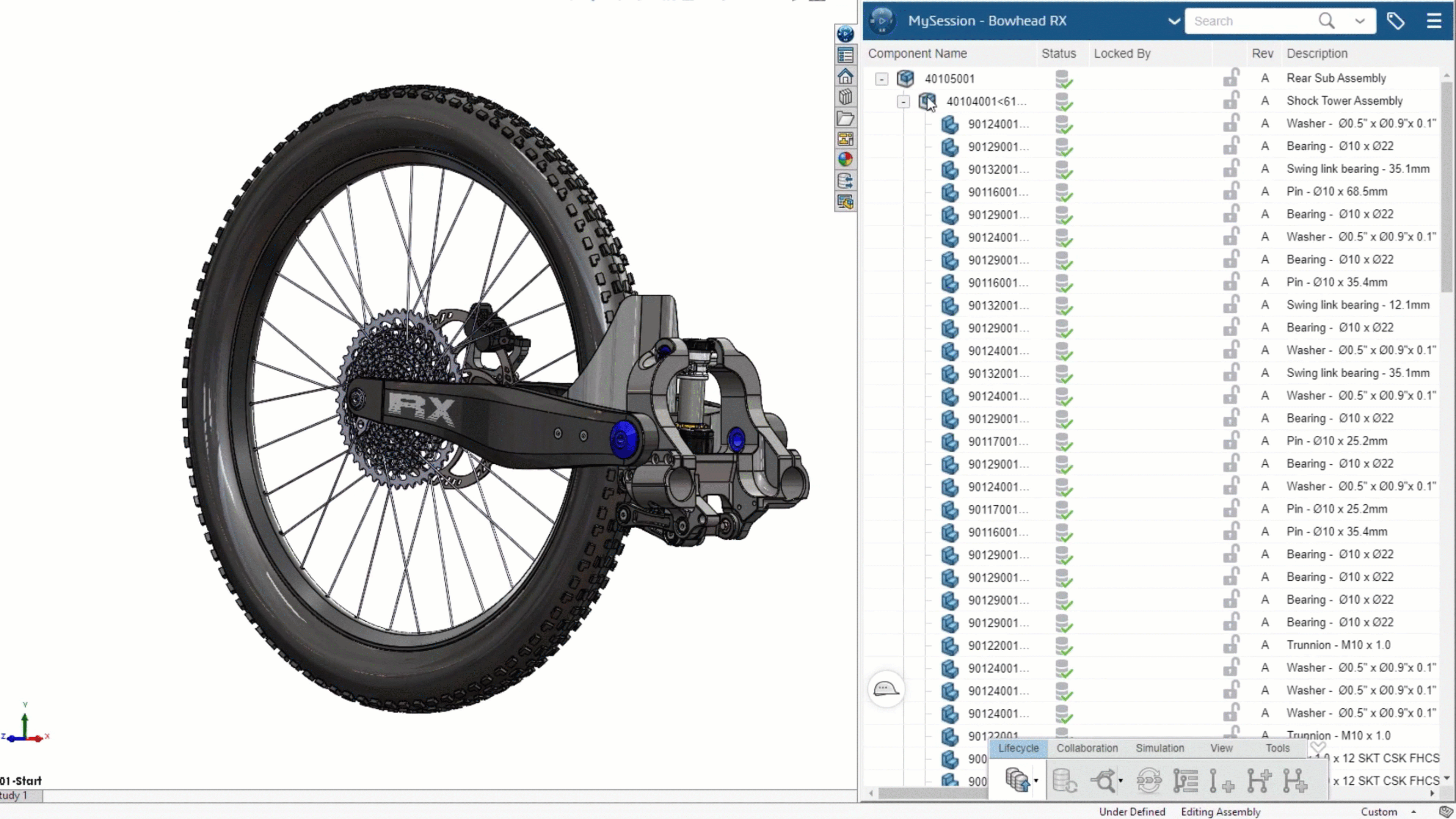Click the scroll-up arrow of component list
Screen dimensions: 1456x819
(1447, 75)
